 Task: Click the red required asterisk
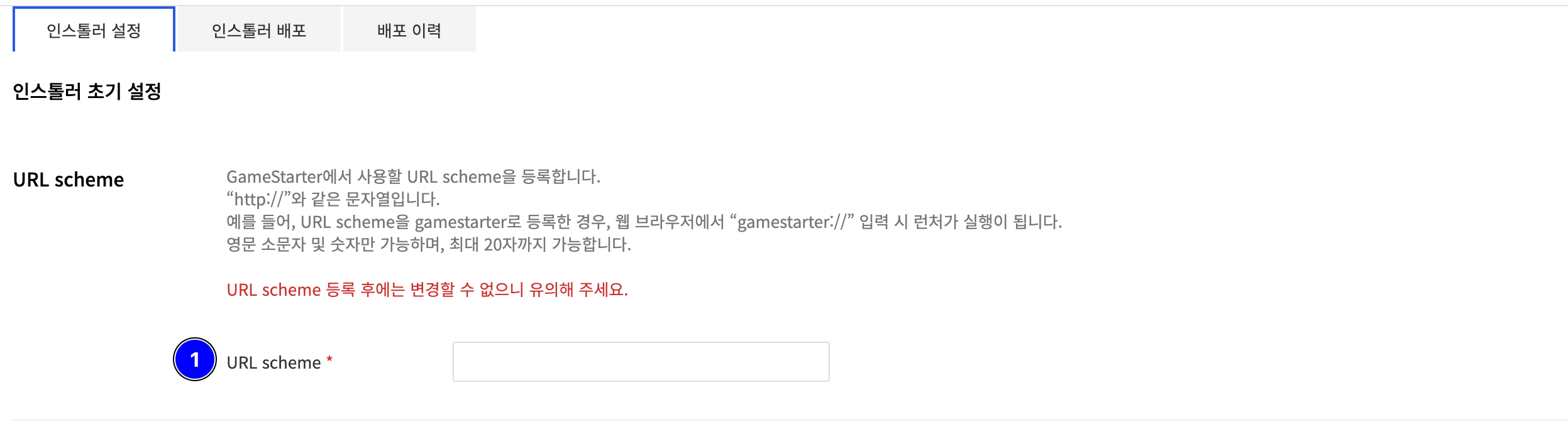pos(329,360)
